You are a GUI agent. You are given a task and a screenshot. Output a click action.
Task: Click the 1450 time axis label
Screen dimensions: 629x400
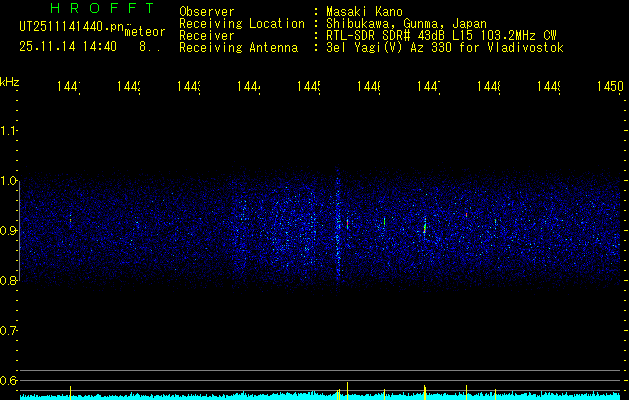[610, 87]
